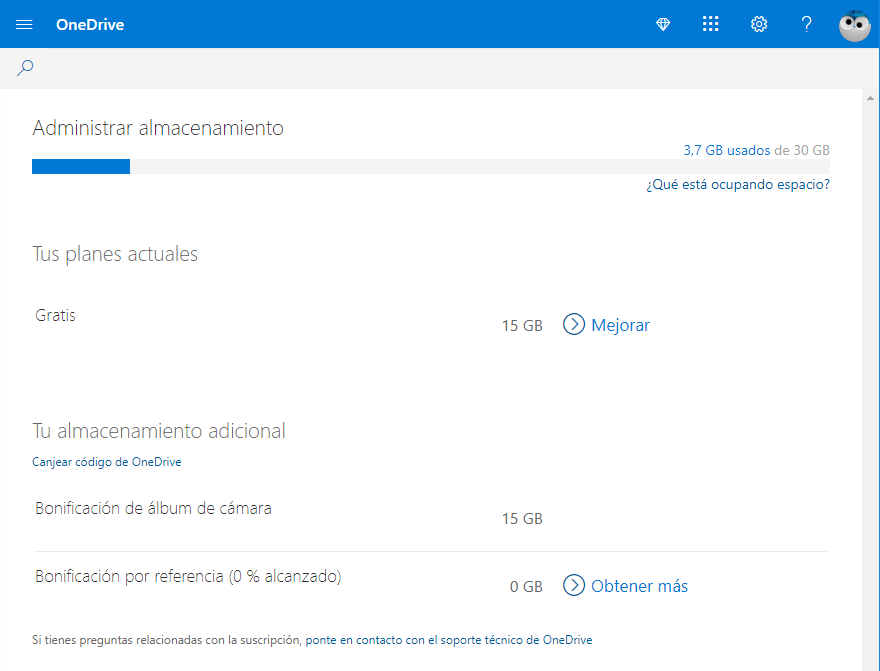Click the 'de 30 GB' total text

[x=801, y=150]
